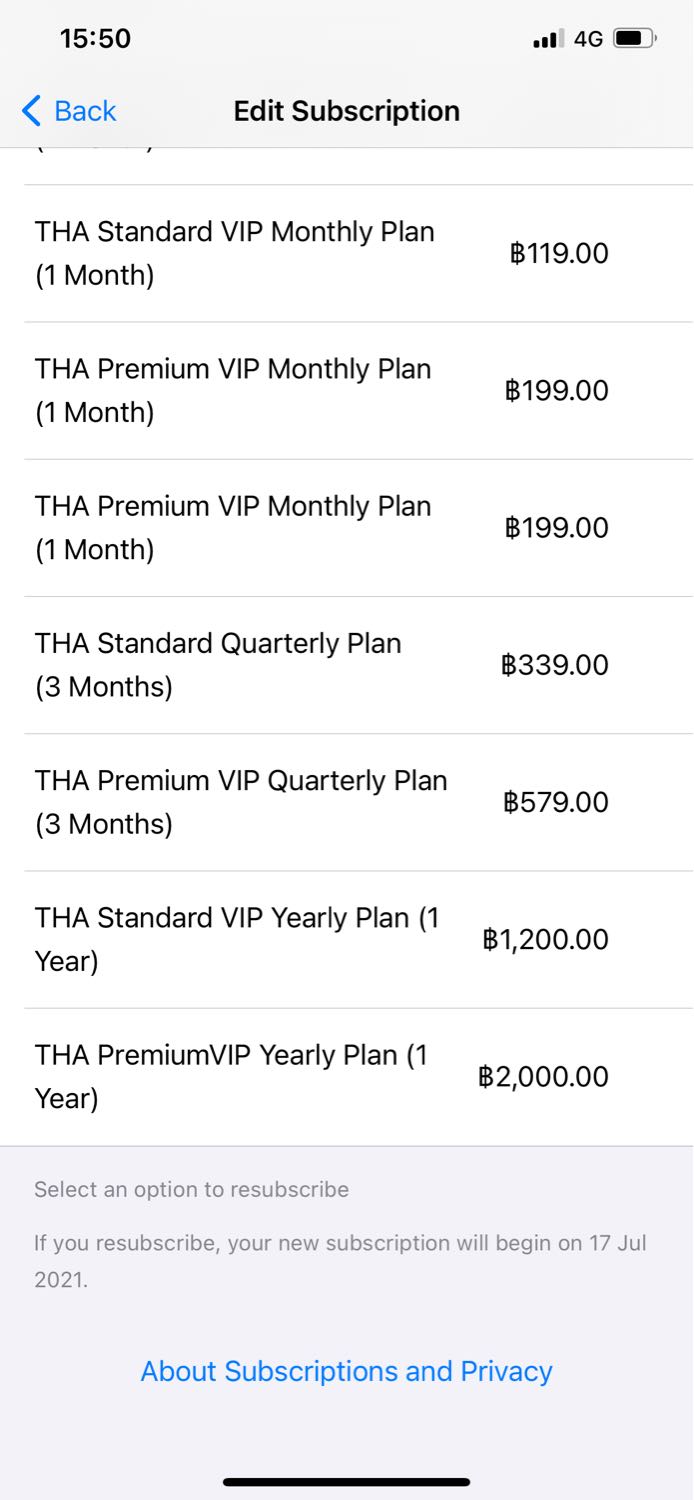Tap the ฿1,200.00 yearly price
Viewport: 694px width, 1500px height.
coord(545,939)
